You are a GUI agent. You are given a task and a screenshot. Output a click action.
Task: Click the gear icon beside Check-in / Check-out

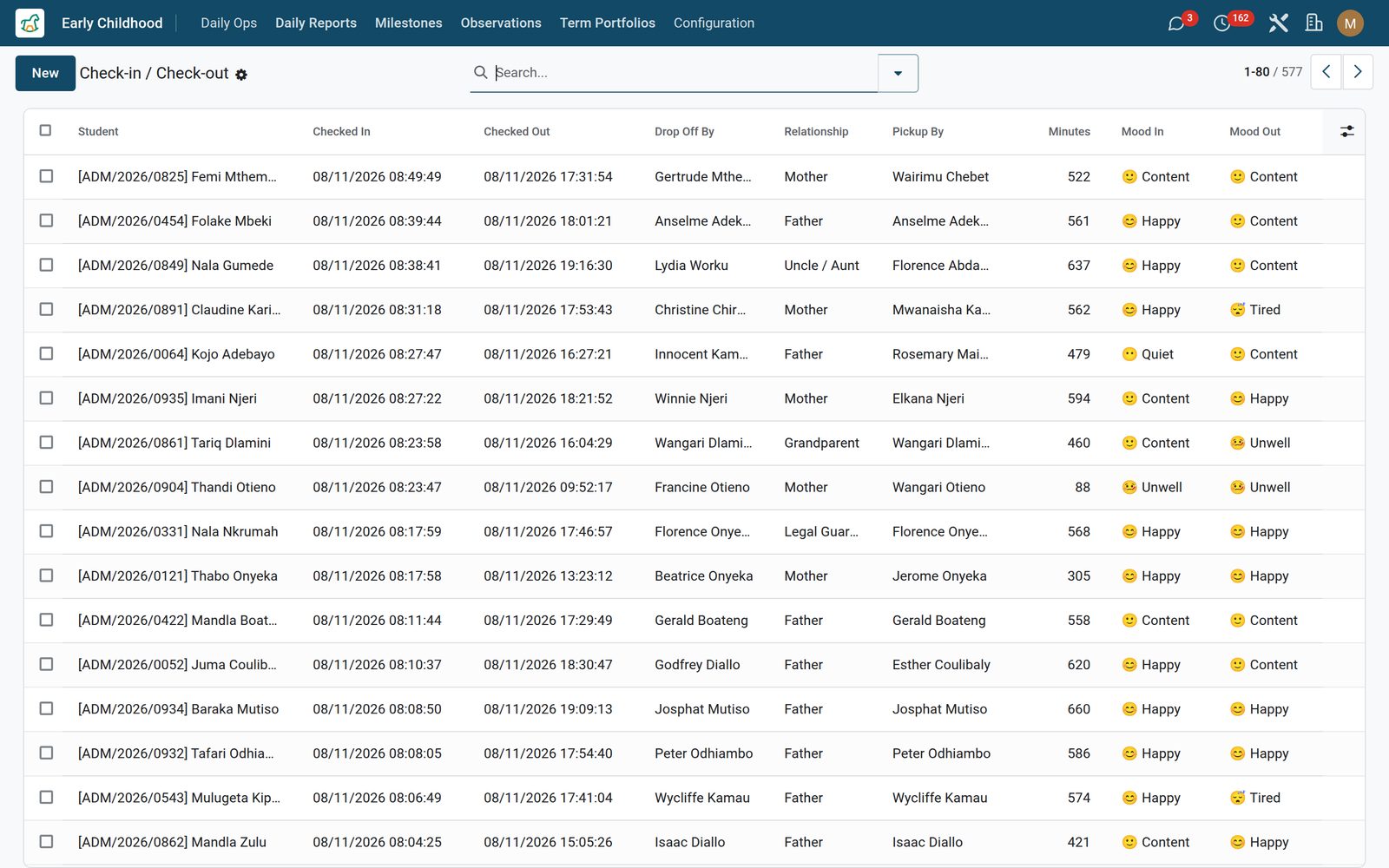241,75
